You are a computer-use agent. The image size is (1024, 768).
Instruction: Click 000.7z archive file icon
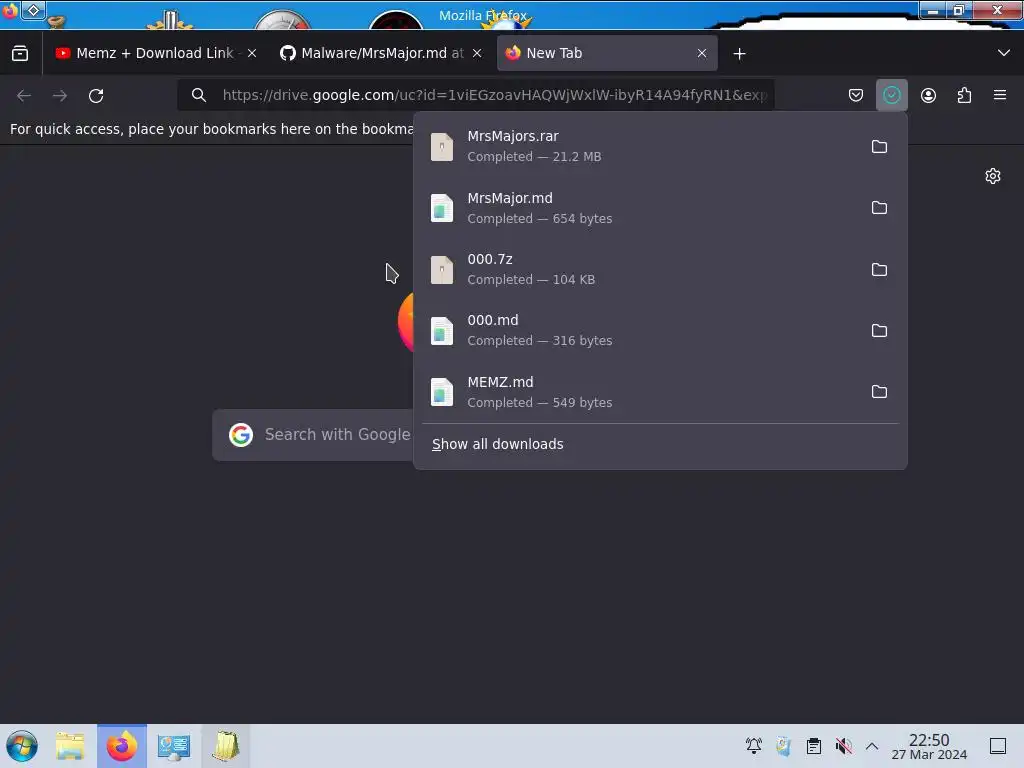pos(442,270)
